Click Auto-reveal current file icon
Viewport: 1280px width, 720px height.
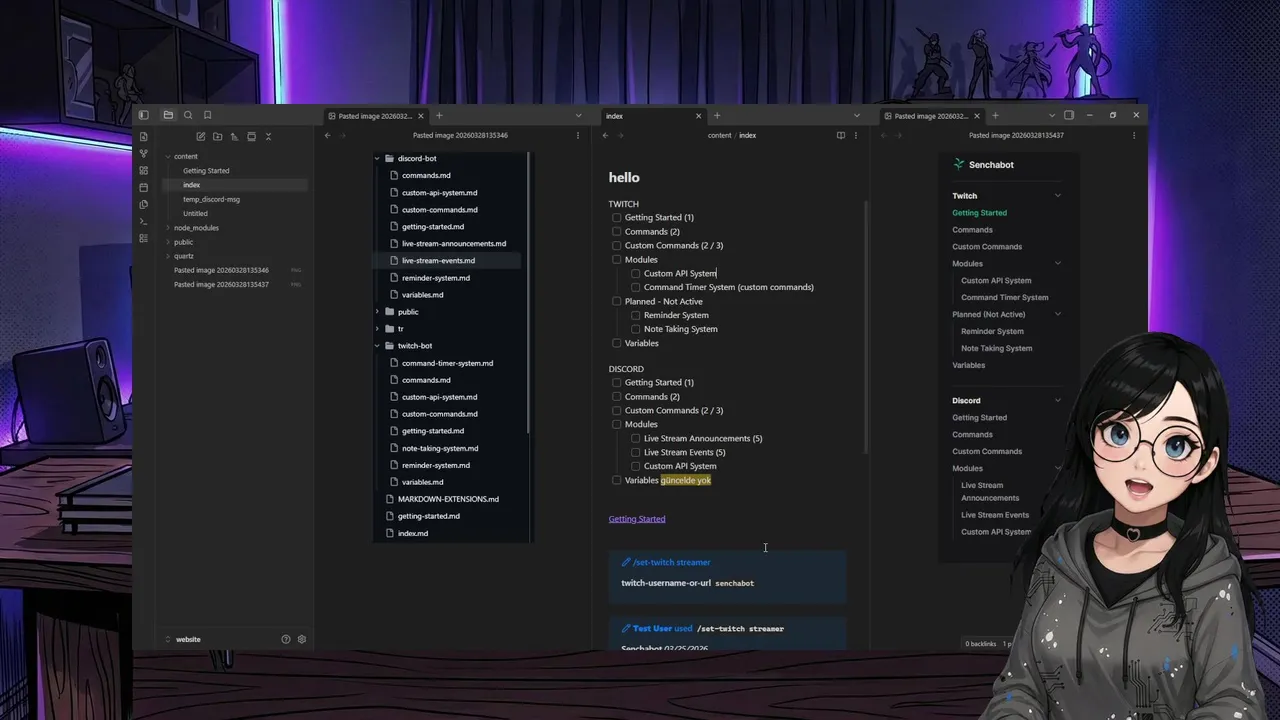[251, 136]
